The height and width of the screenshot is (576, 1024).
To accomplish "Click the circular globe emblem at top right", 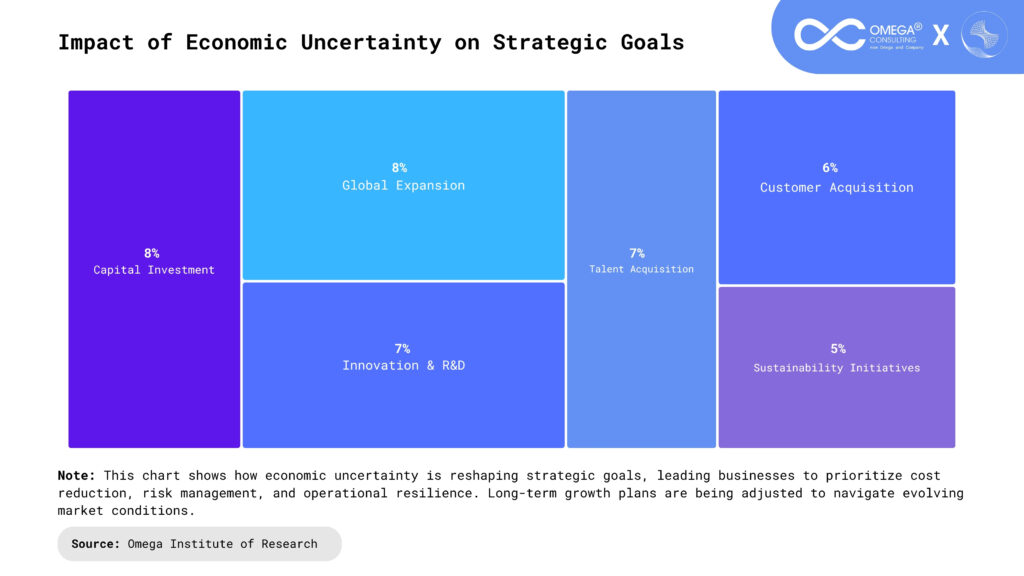I will point(984,34).
